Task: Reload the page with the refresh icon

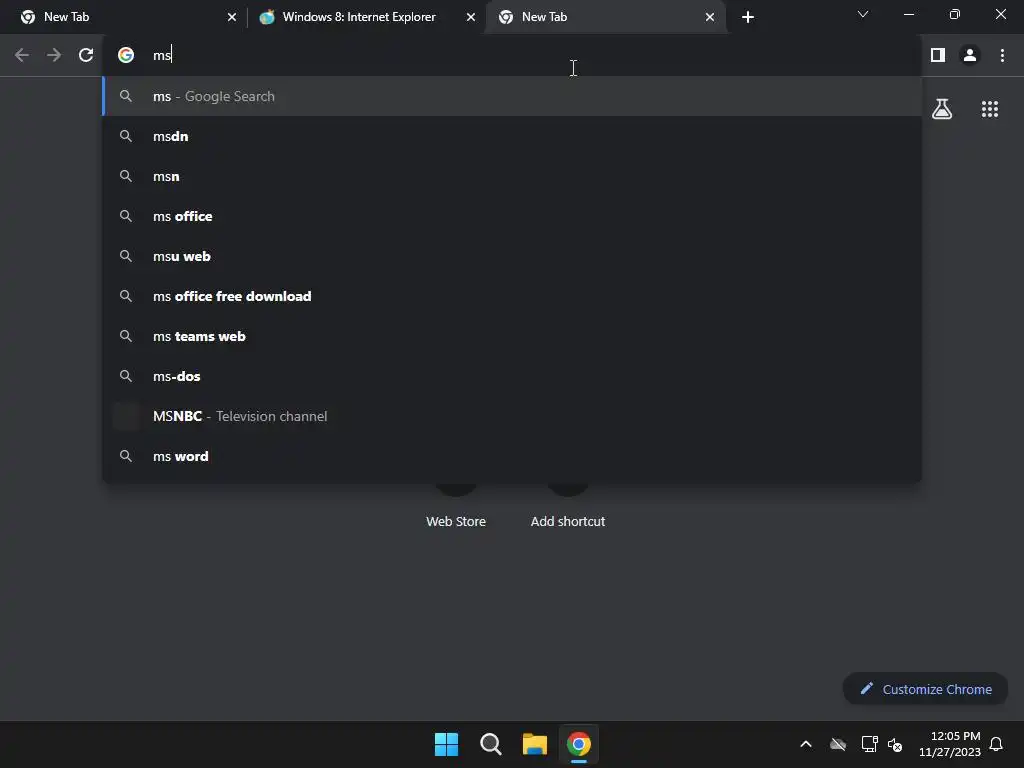Action: 86,56
